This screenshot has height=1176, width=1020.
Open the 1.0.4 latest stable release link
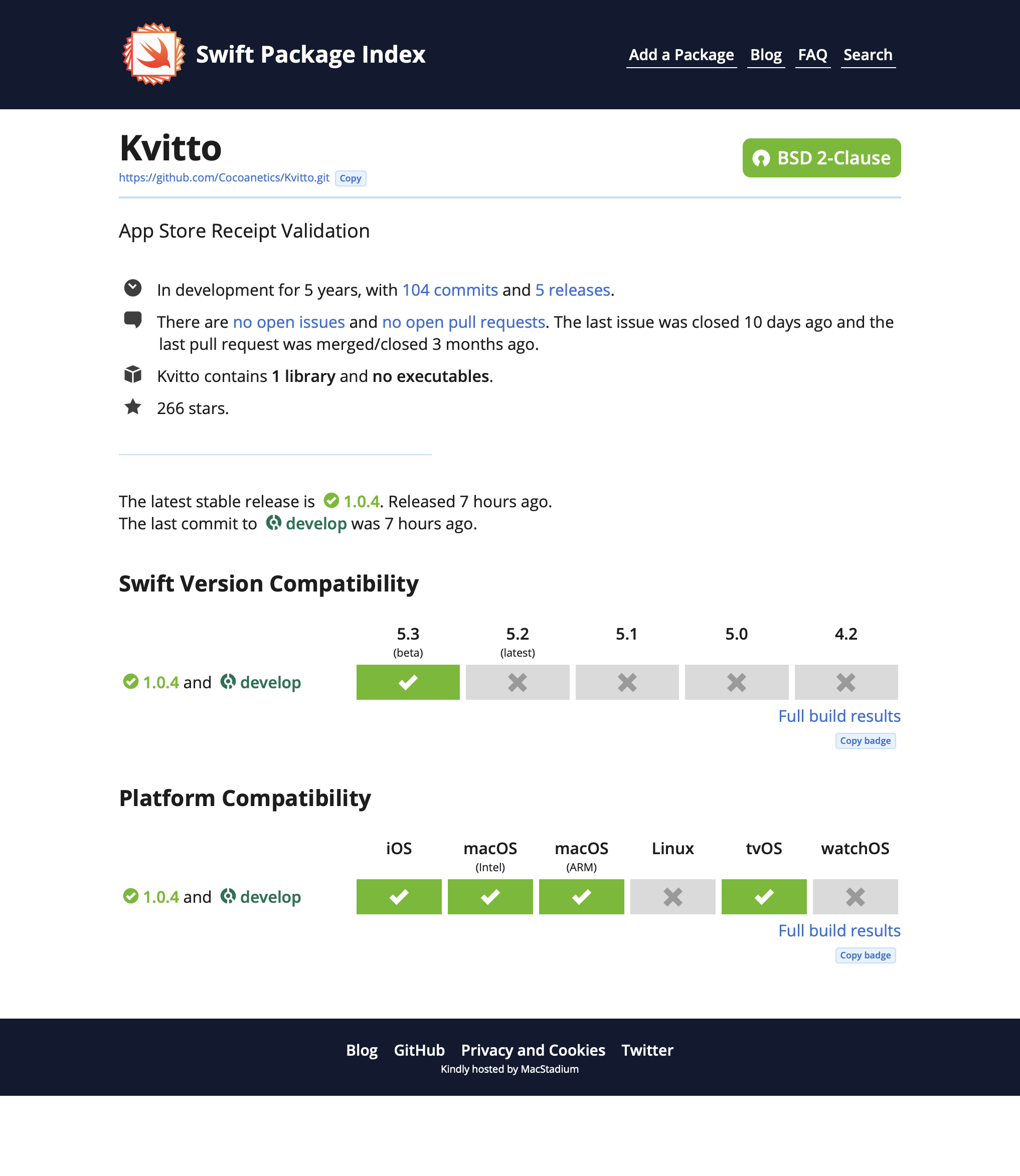tap(362, 501)
